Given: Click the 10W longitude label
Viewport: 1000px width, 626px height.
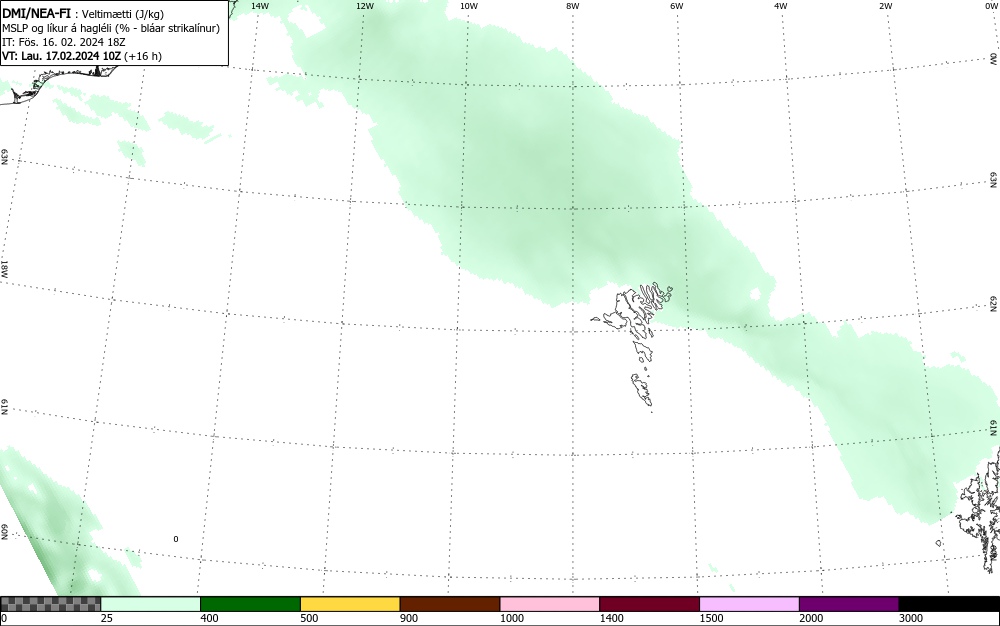Looking at the screenshot, I should coord(469,6).
